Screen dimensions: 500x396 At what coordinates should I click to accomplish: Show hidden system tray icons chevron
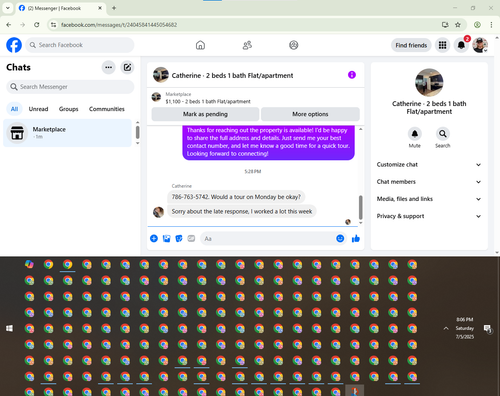pos(446,328)
